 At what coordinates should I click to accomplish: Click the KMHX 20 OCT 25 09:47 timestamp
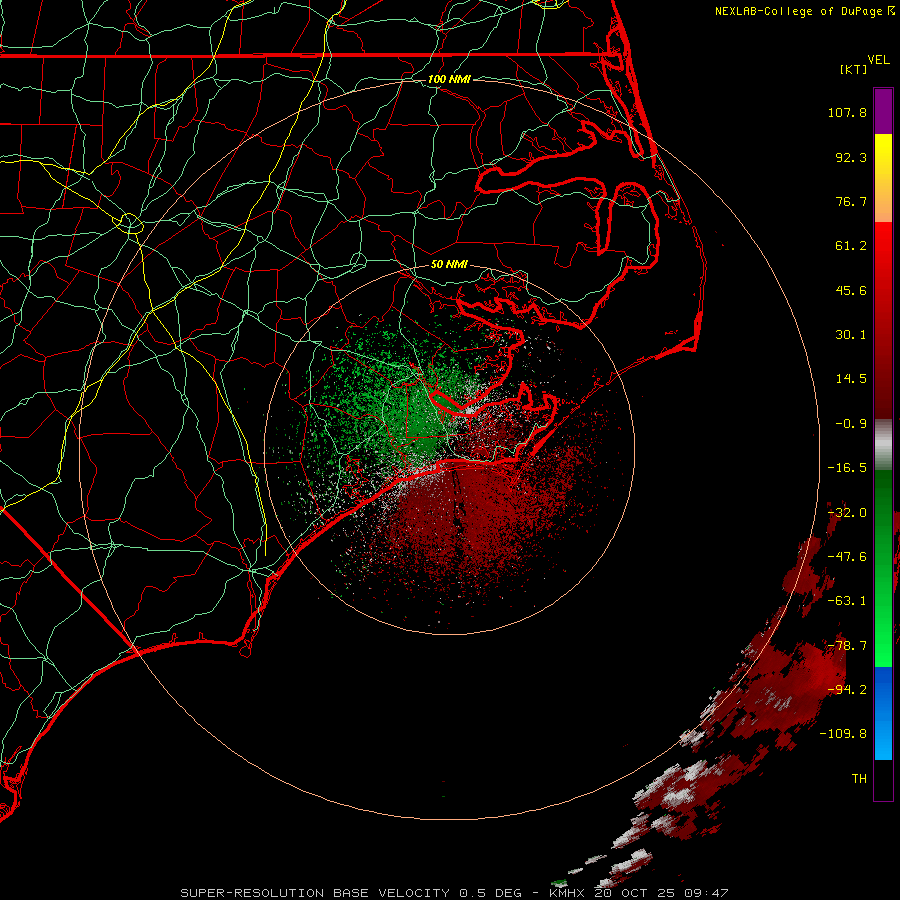tap(638, 893)
